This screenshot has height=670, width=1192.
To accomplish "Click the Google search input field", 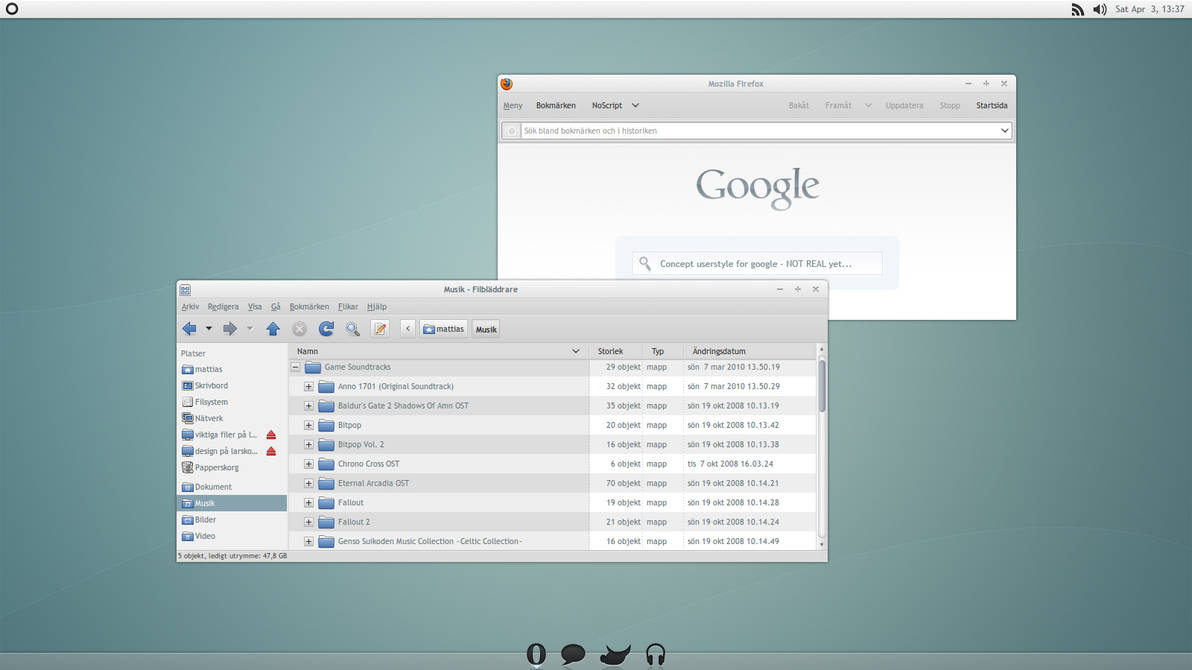I will [757, 263].
